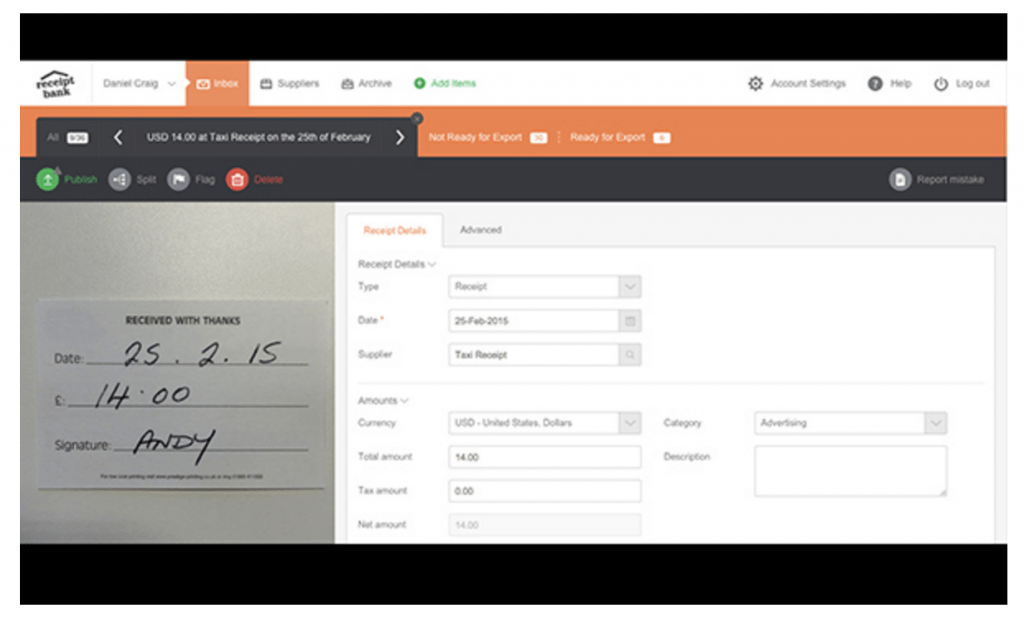Click the 'USD 14.00 at Taxi Receipt' title

point(259,137)
